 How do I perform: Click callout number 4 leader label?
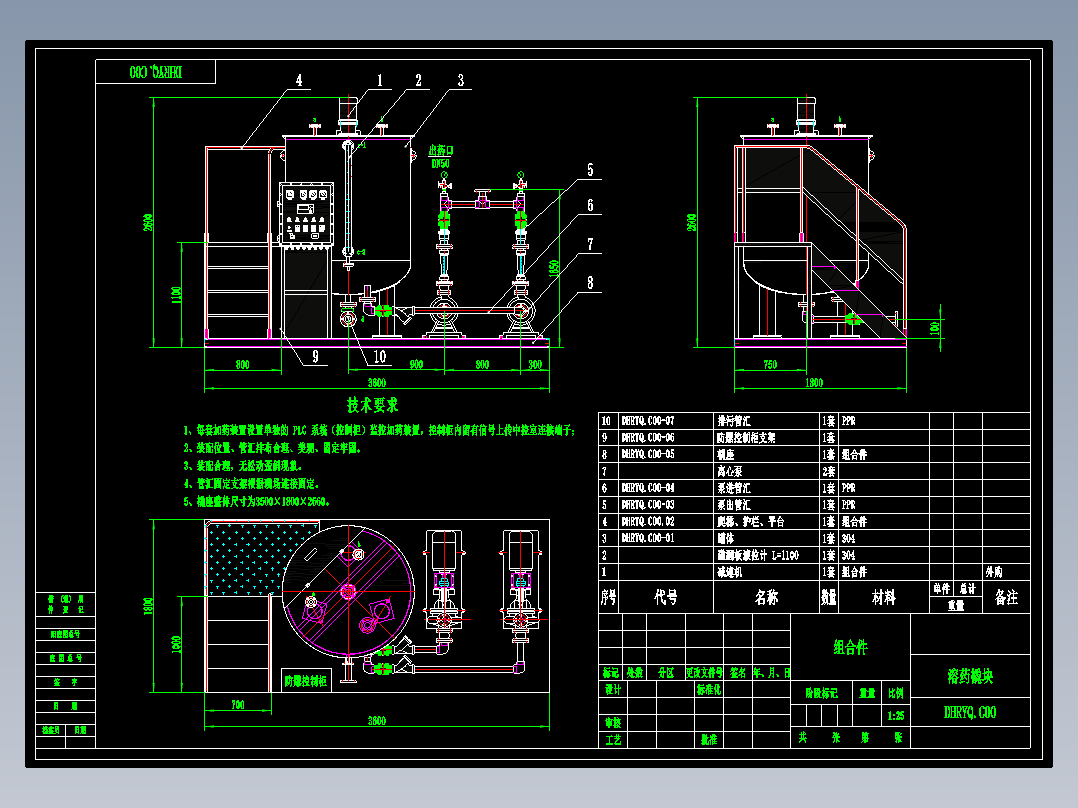pyautogui.click(x=298, y=80)
